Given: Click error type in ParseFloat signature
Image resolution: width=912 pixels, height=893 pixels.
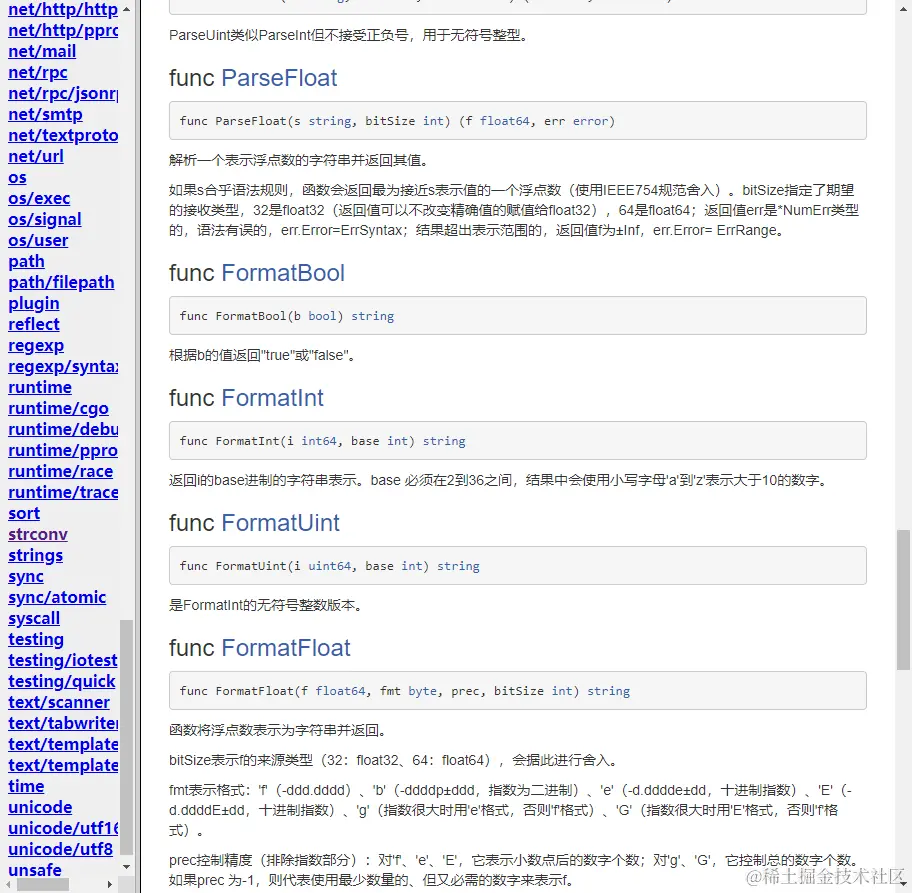Looking at the screenshot, I should tap(590, 121).
